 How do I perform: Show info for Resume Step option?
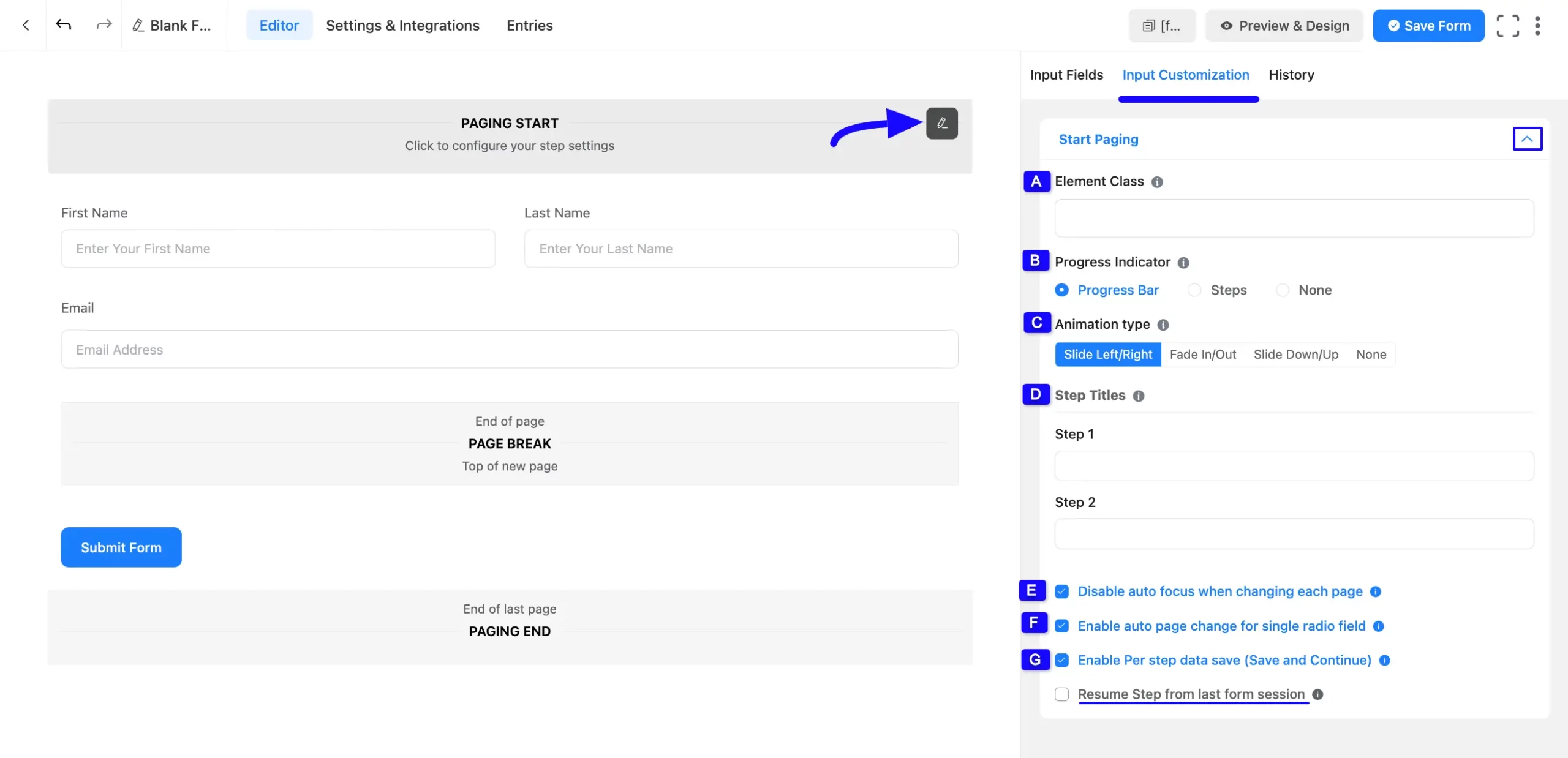point(1318,694)
